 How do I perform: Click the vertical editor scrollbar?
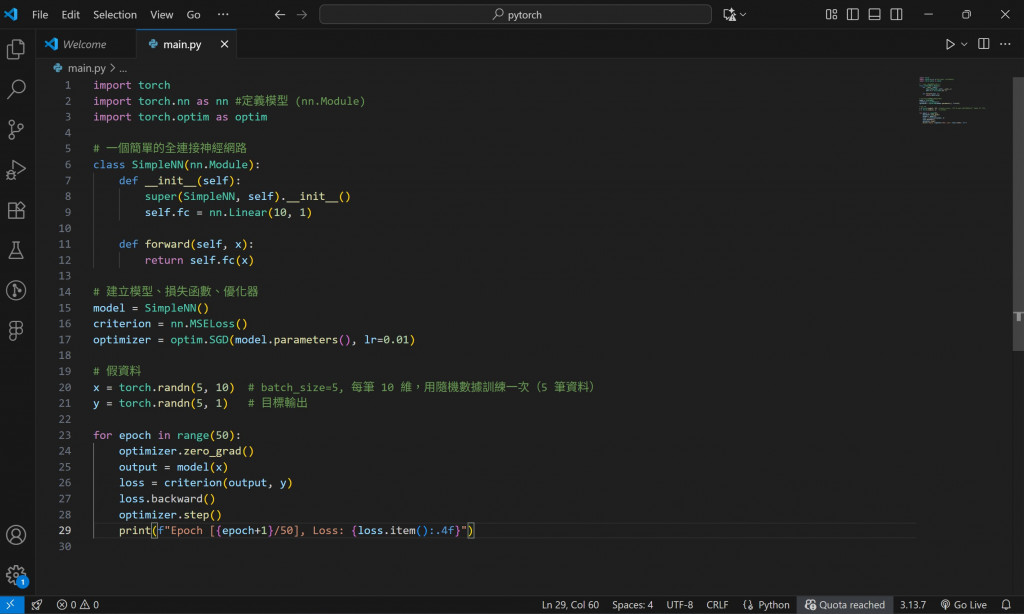(1018, 214)
